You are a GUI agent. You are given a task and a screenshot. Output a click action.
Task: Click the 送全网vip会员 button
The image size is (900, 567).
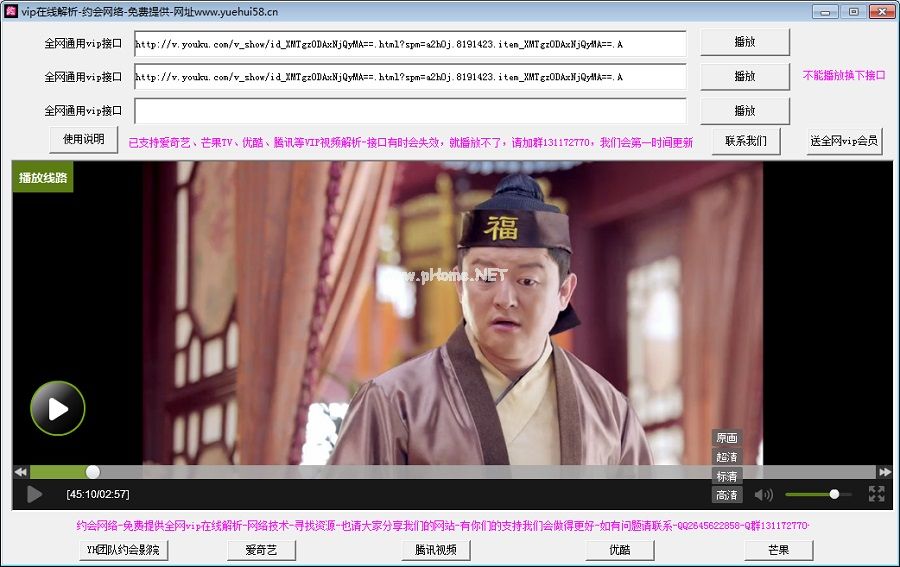844,141
